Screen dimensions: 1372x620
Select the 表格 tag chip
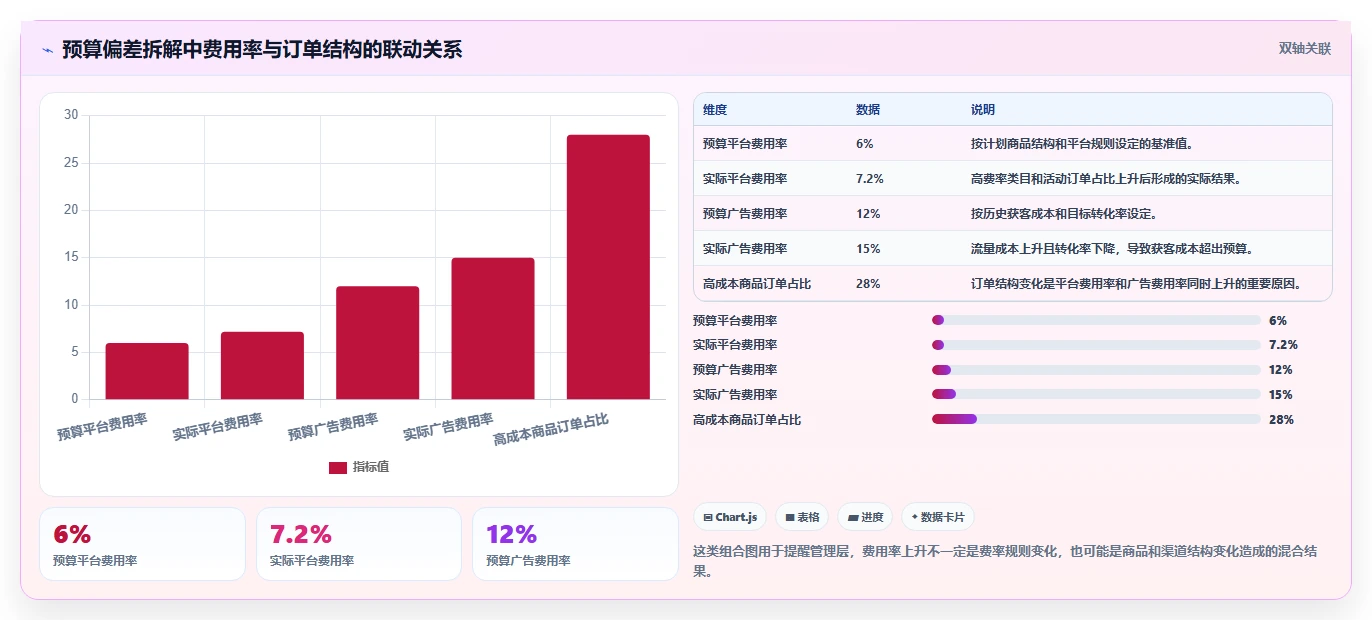[802, 517]
